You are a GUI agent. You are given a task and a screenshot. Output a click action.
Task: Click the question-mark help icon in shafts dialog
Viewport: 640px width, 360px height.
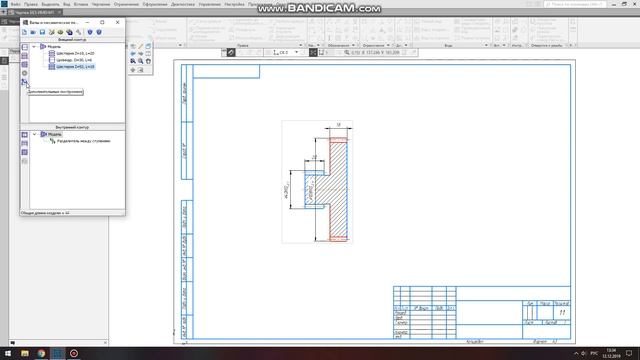[99, 32]
